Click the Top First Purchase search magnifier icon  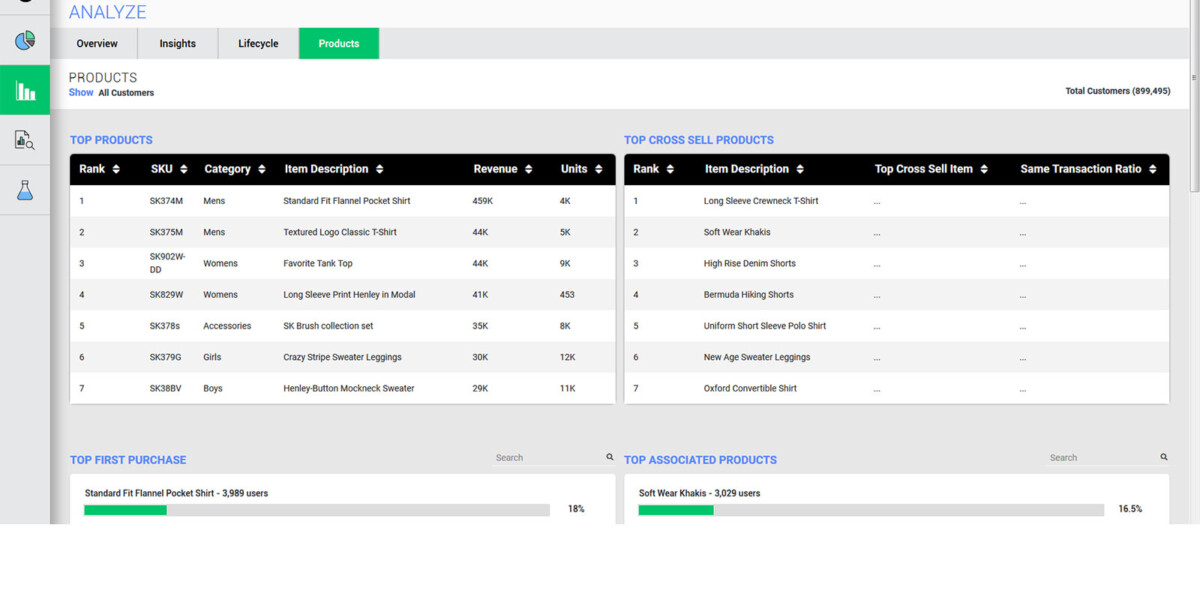(x=610, y=457)
